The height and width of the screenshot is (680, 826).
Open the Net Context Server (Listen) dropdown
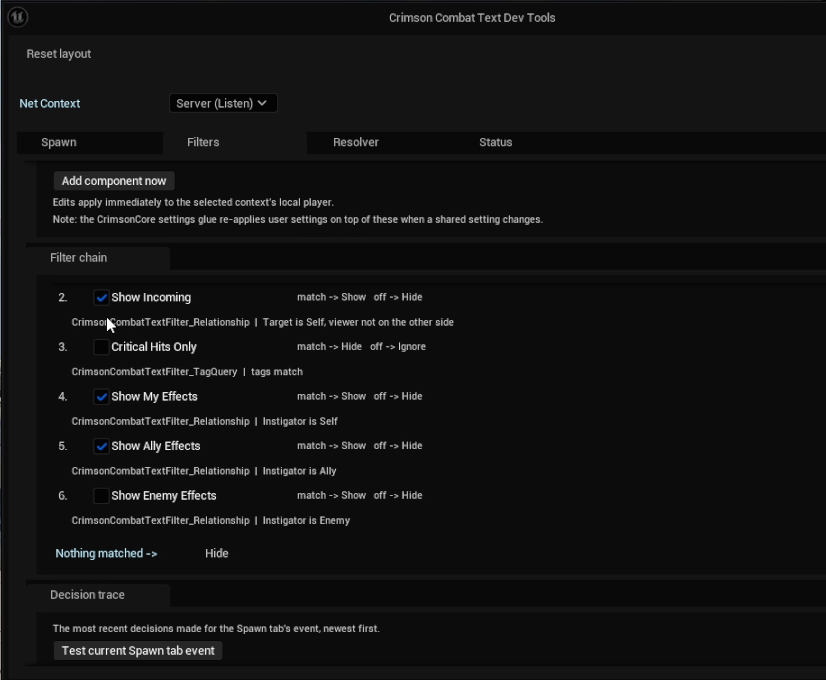[x=223, y=103]
